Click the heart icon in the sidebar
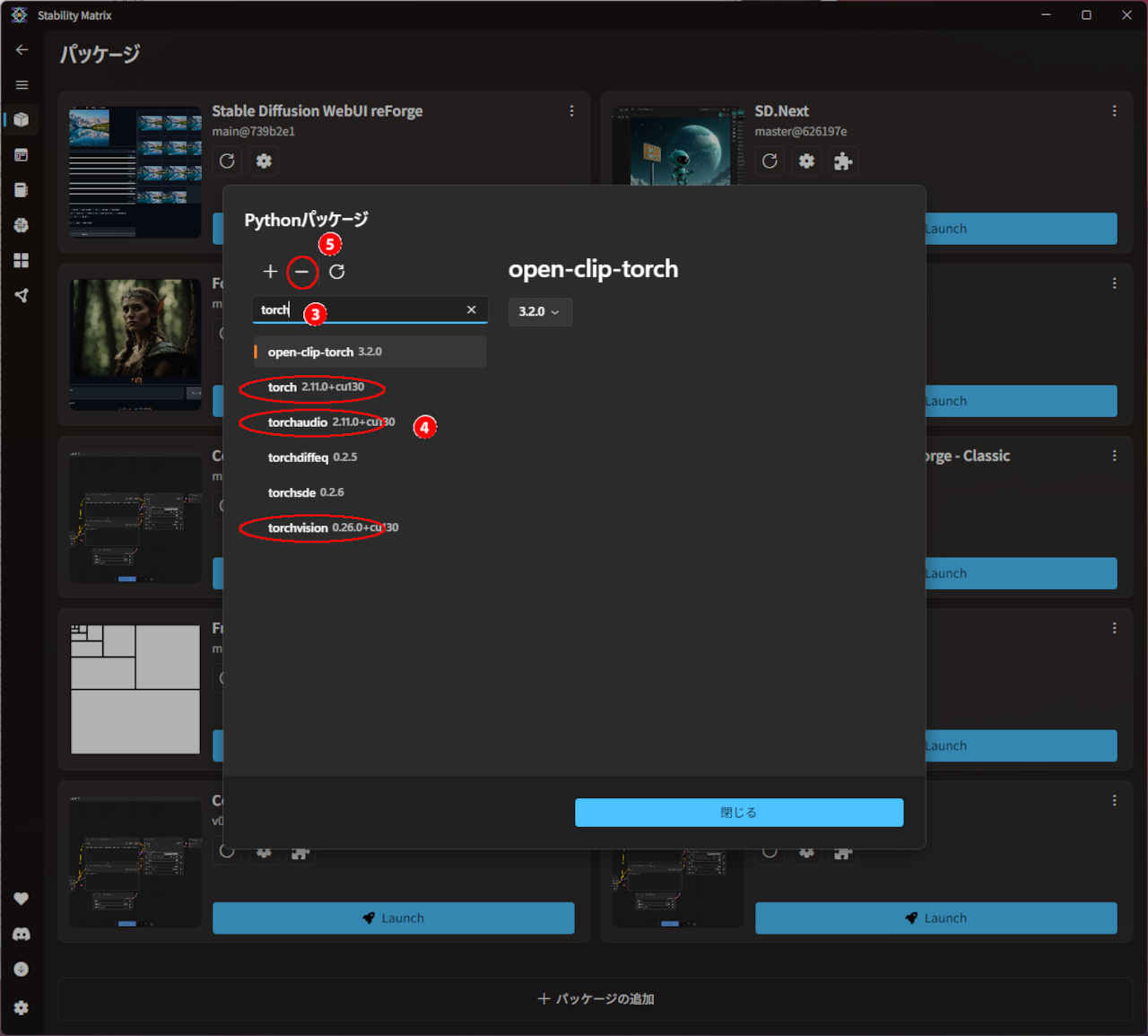Image resolution: width=1148 pixels, height=1036 pixels. 22,899
